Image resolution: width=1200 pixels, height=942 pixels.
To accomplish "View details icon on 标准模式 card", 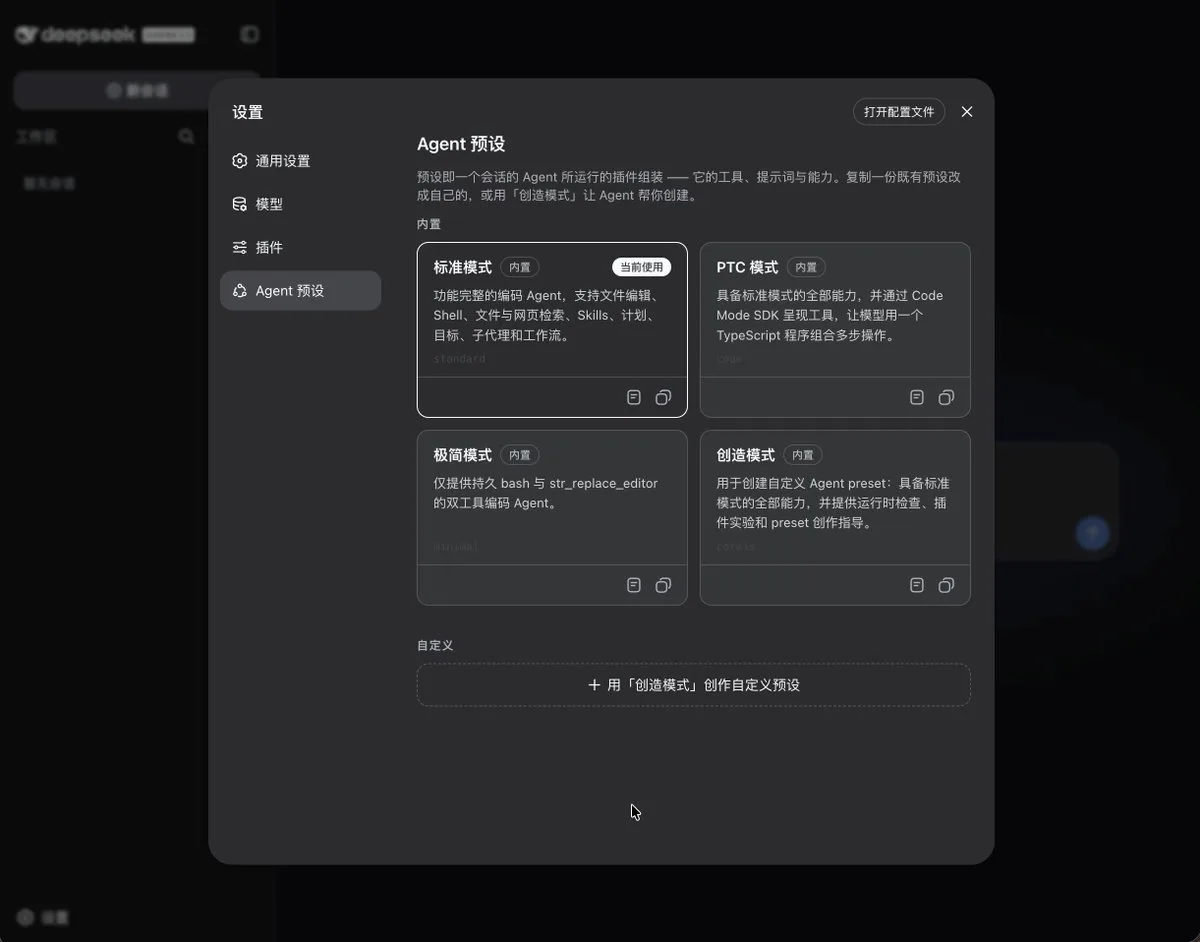I will click(634, 397).
